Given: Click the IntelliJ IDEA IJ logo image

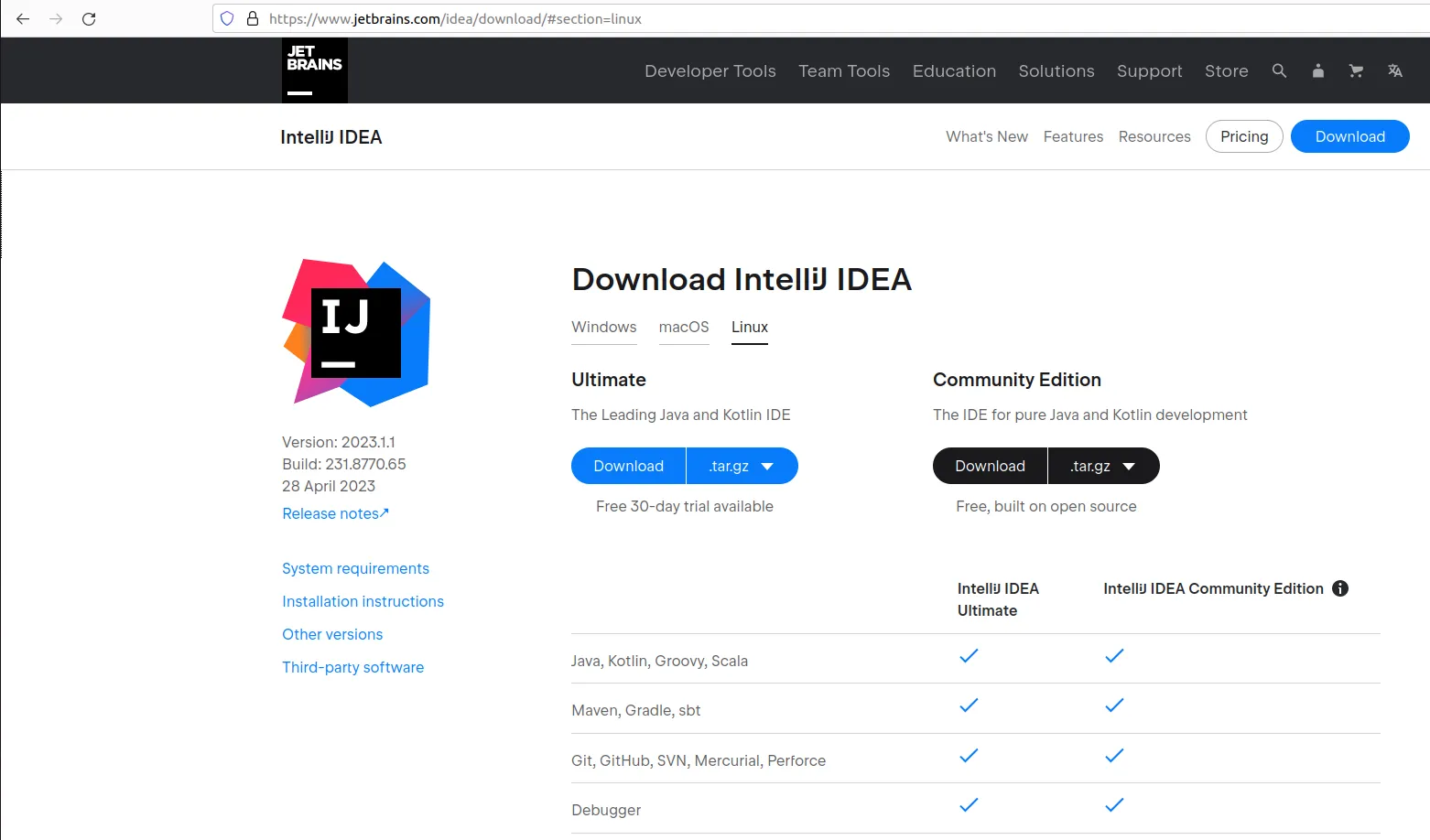Looking at the screenshot, I should 356,333.
